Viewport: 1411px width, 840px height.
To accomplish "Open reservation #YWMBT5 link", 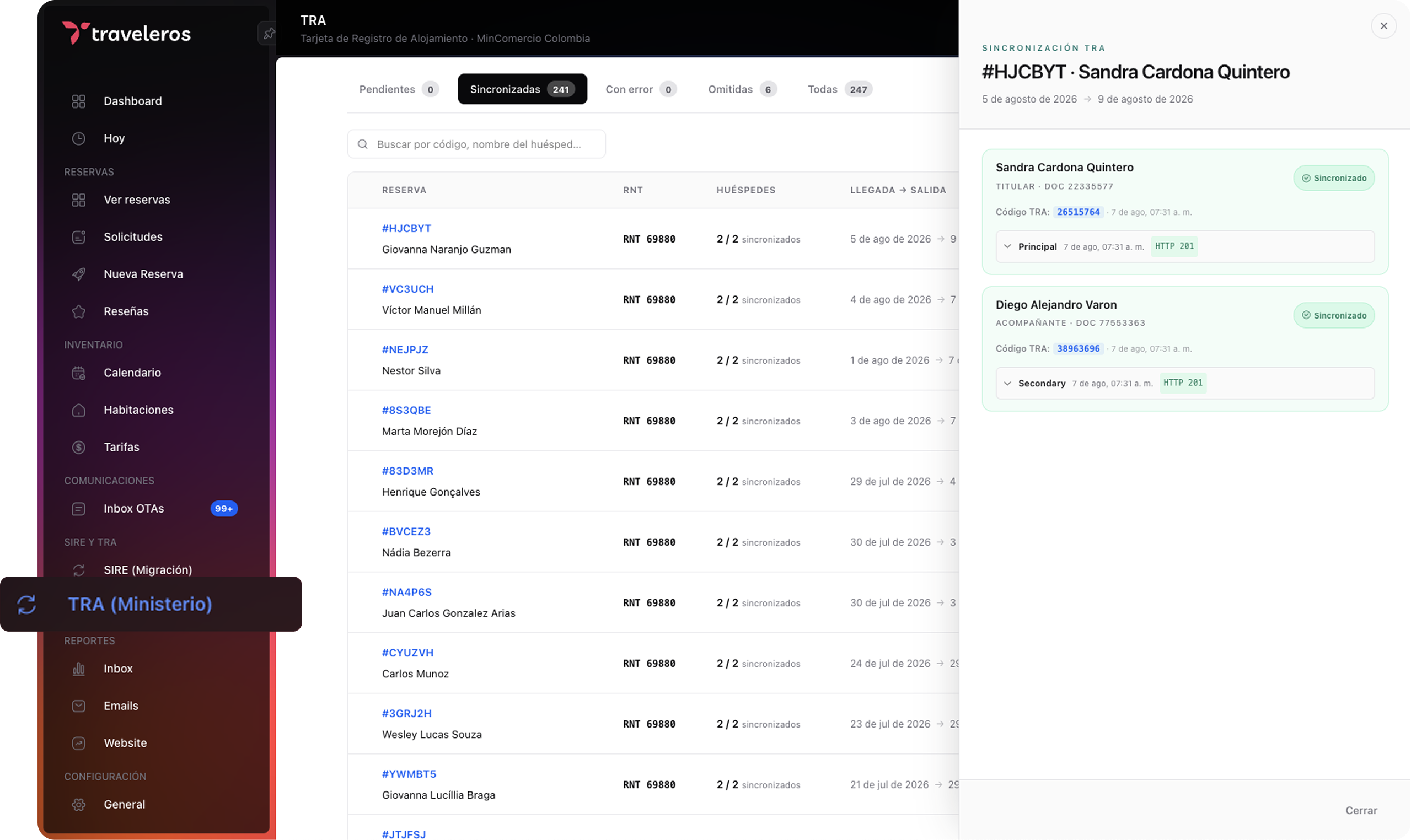I will point(409,774).
